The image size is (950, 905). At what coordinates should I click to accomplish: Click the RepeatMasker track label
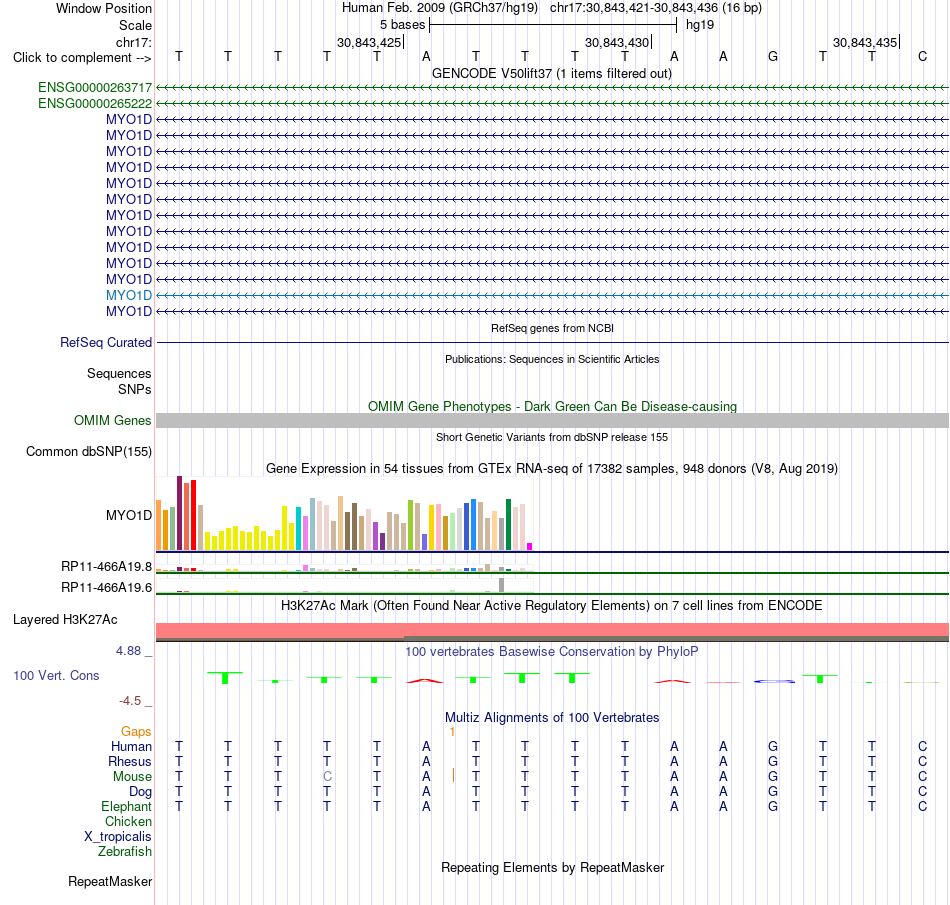[x=110, y=881]
